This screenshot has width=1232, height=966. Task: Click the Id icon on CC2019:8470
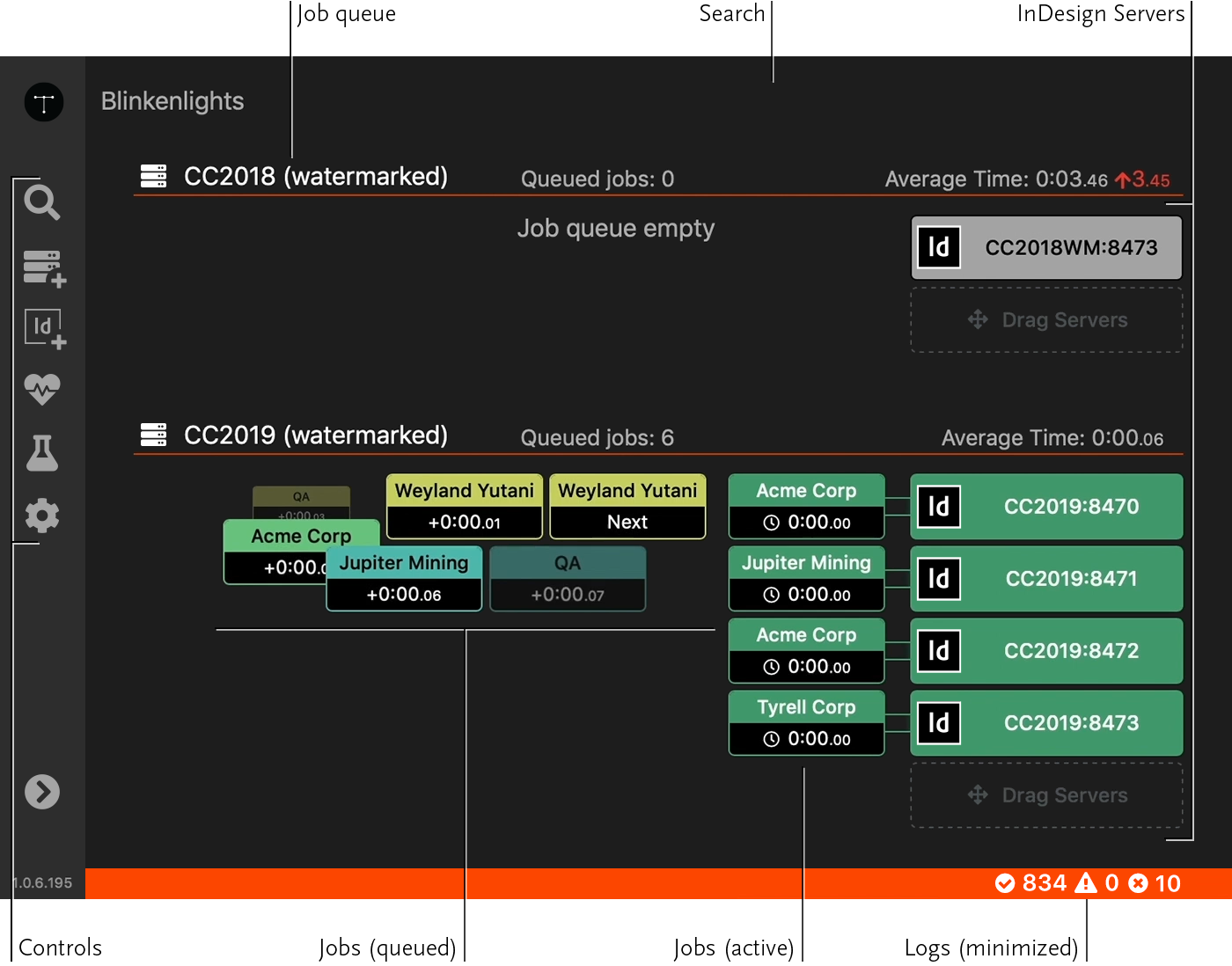[x=939, y=506]
